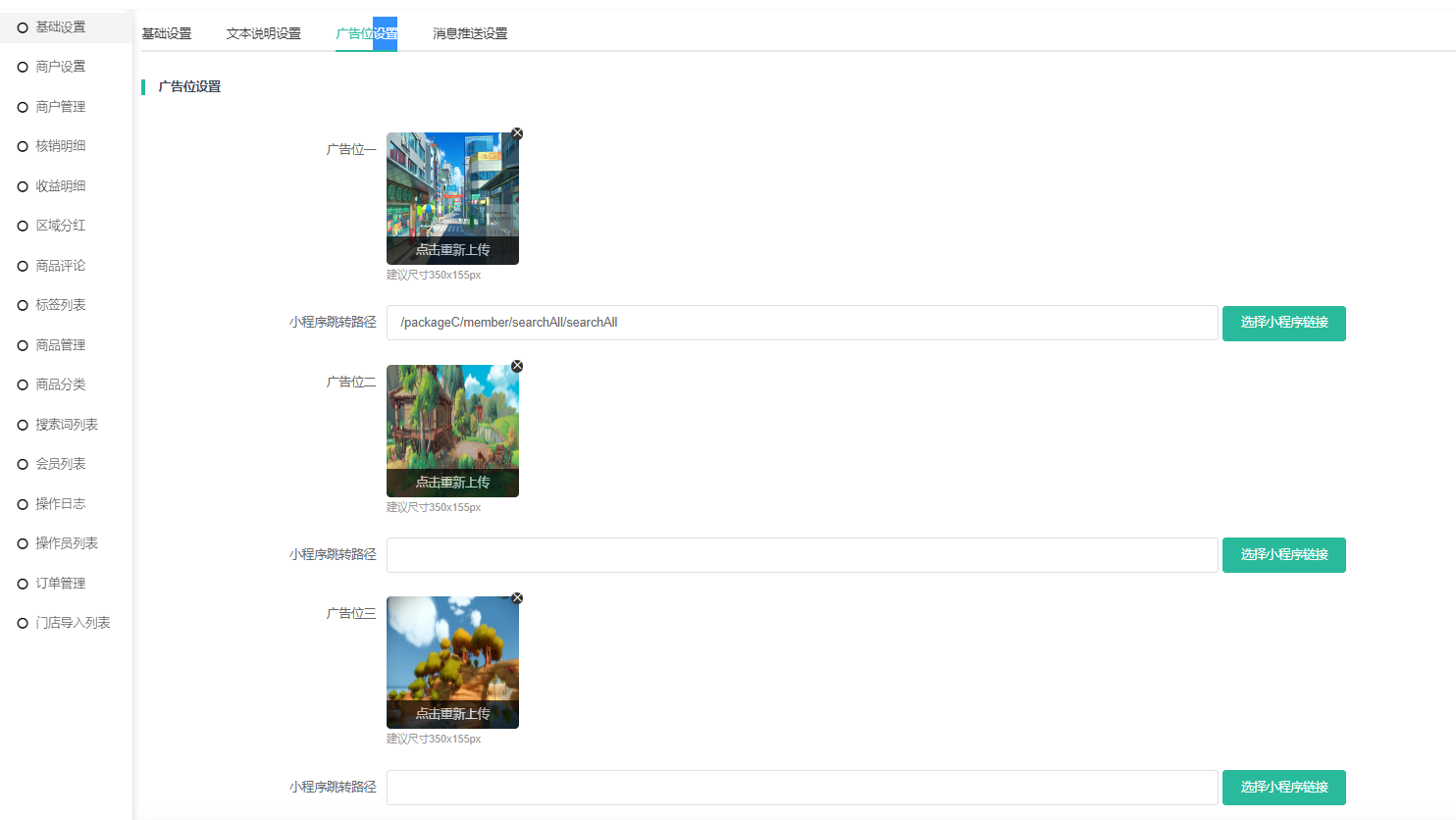Select the 广告位设置 tab
Viewport: 1456px width, 820px height.
pos(367,33)
